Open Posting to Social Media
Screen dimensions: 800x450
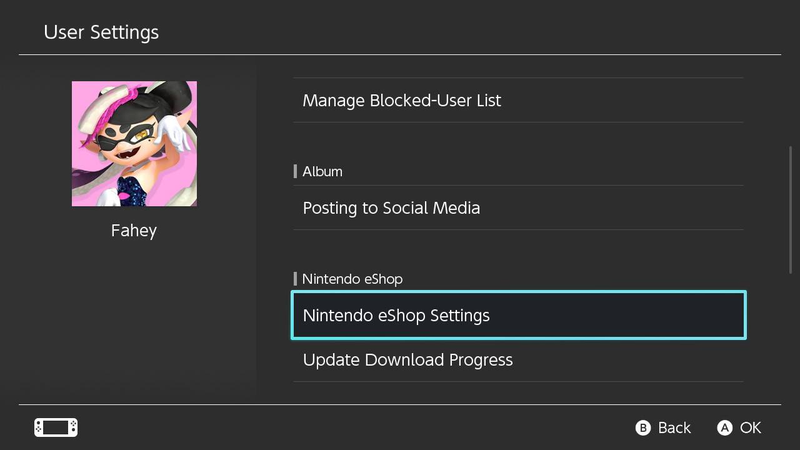[x=518, y=208]
